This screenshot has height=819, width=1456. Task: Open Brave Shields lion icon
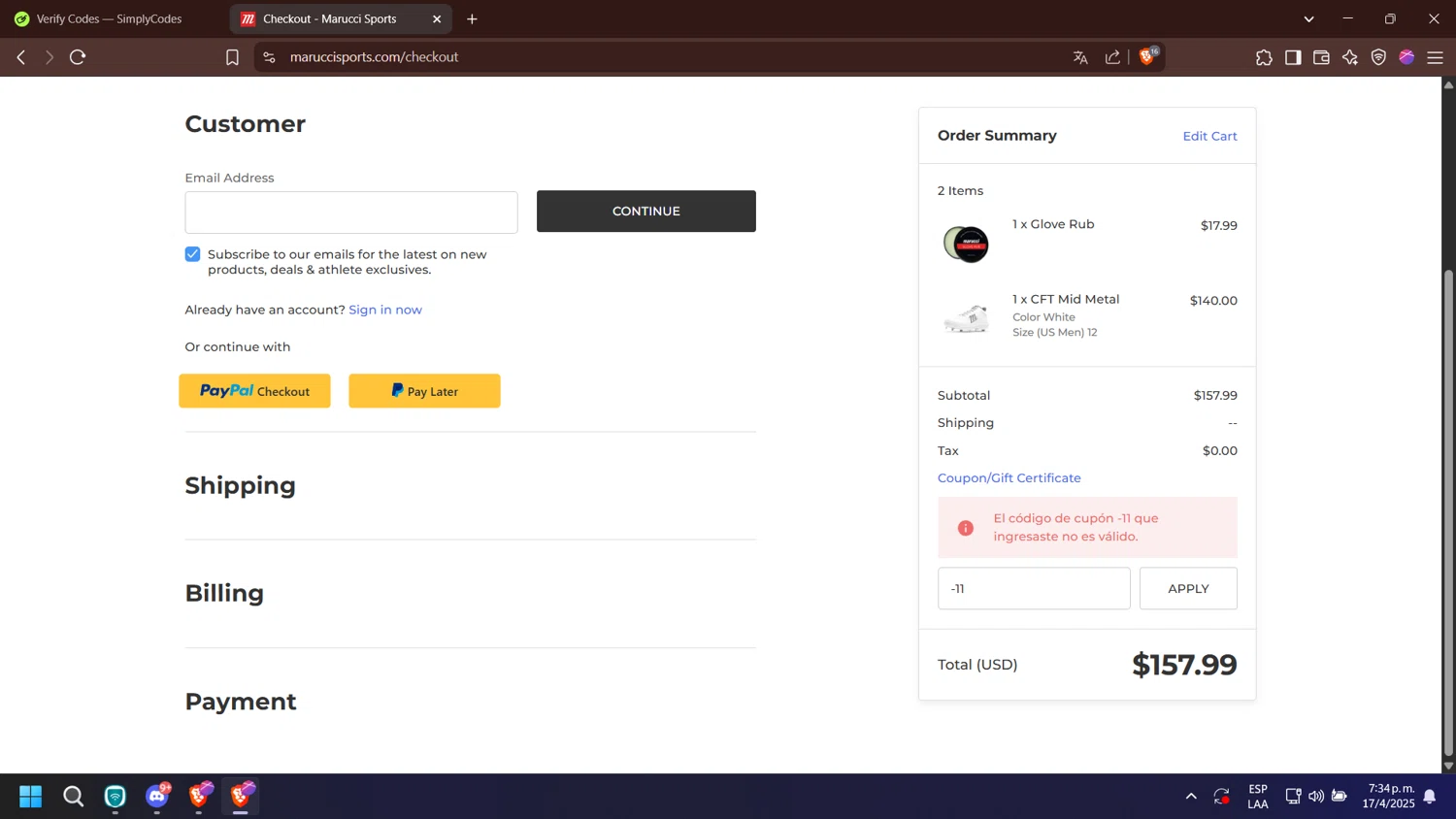(1148, 56)
